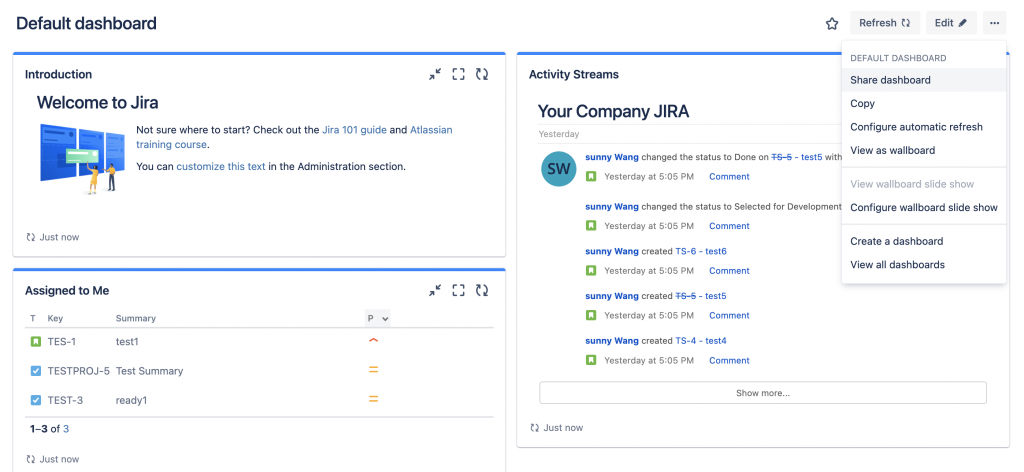Star the Default dashboard as favorite
This screenshot has width=1024, height=472.
831,24
